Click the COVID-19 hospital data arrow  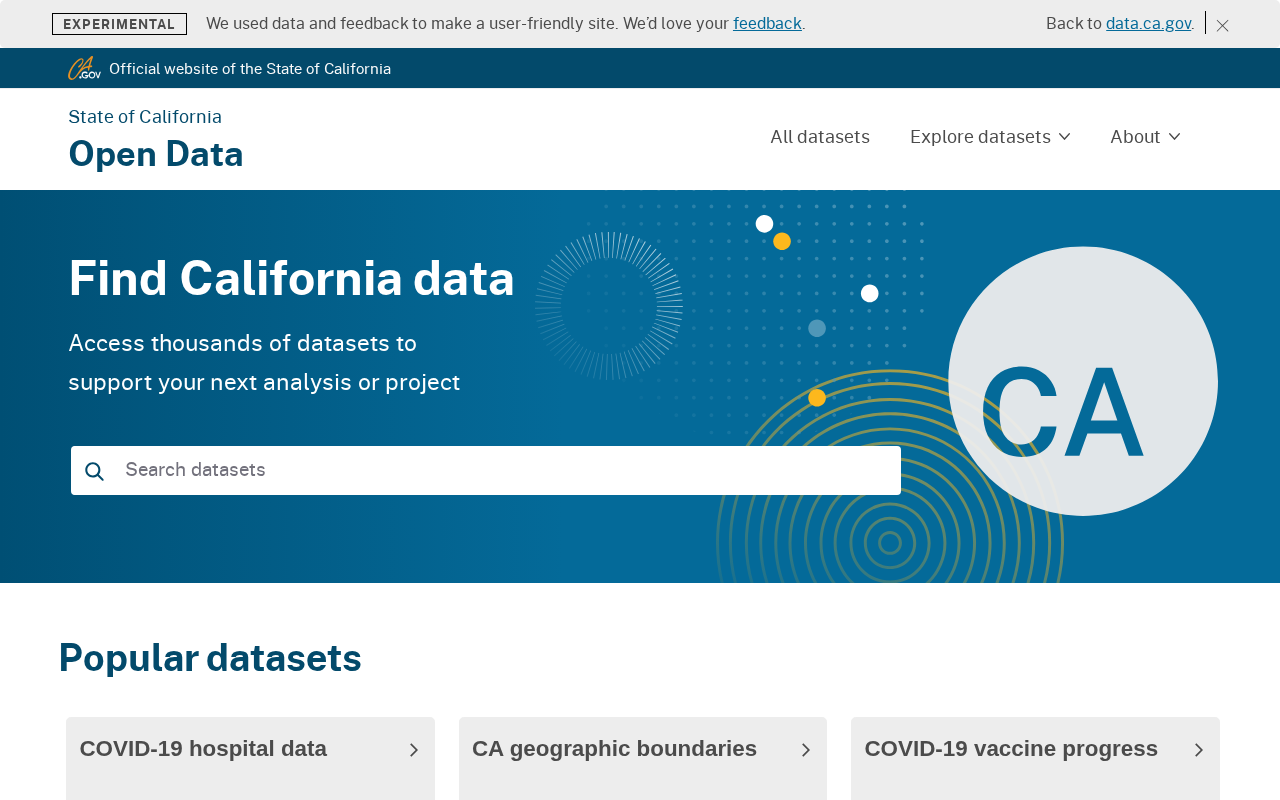click(x=414, y=750)
